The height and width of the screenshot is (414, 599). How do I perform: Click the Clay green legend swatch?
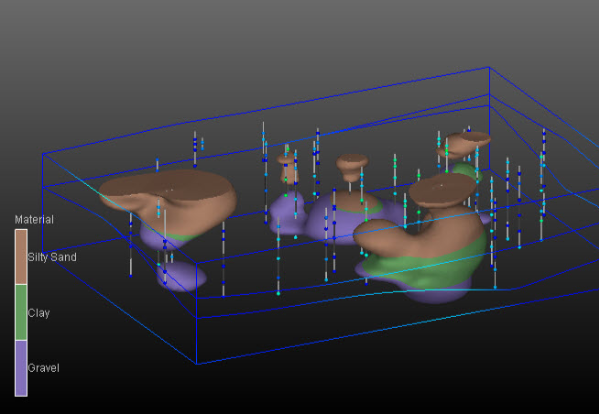(x=21, y=312)
